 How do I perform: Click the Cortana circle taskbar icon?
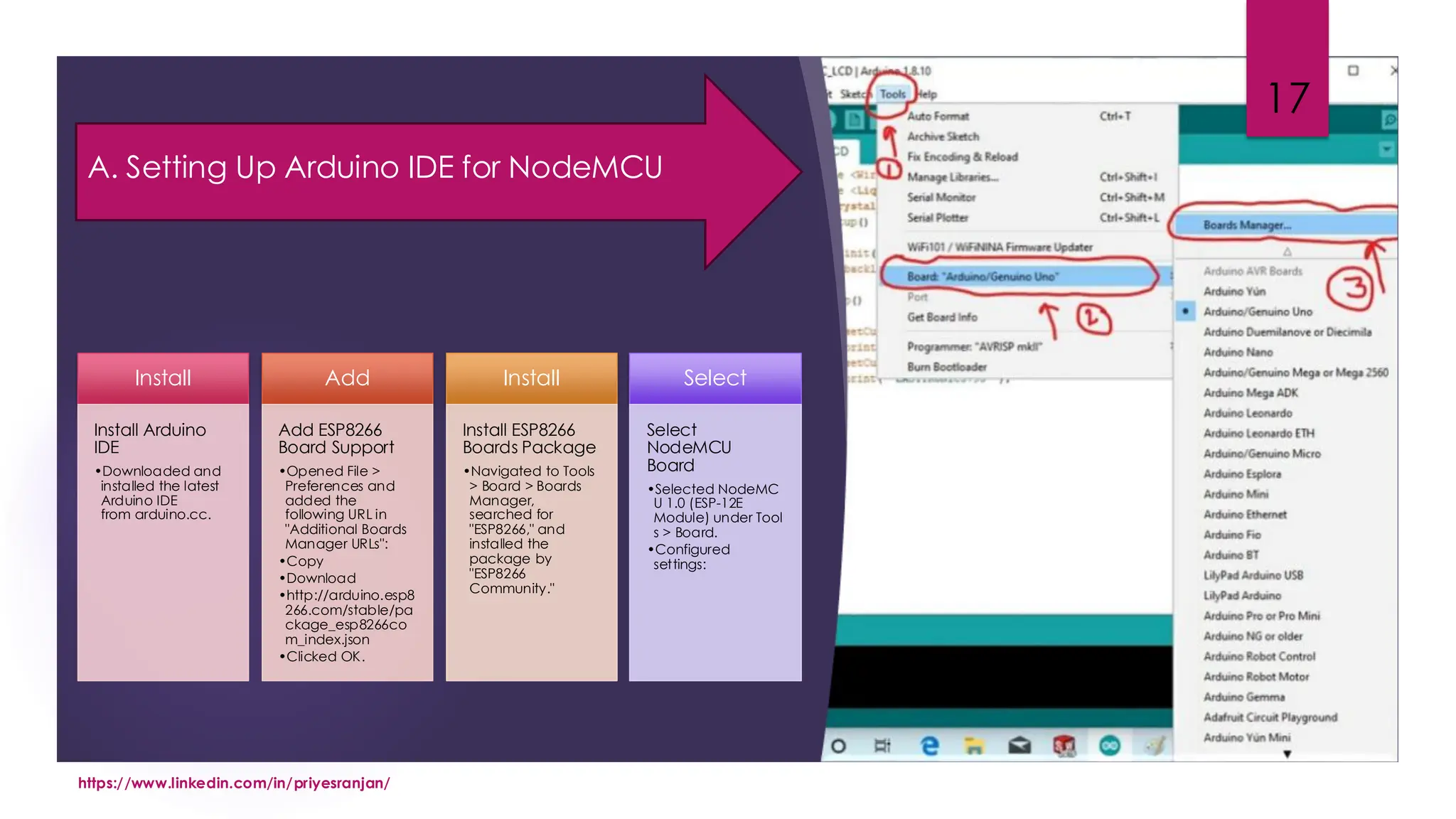coord(839,746)
